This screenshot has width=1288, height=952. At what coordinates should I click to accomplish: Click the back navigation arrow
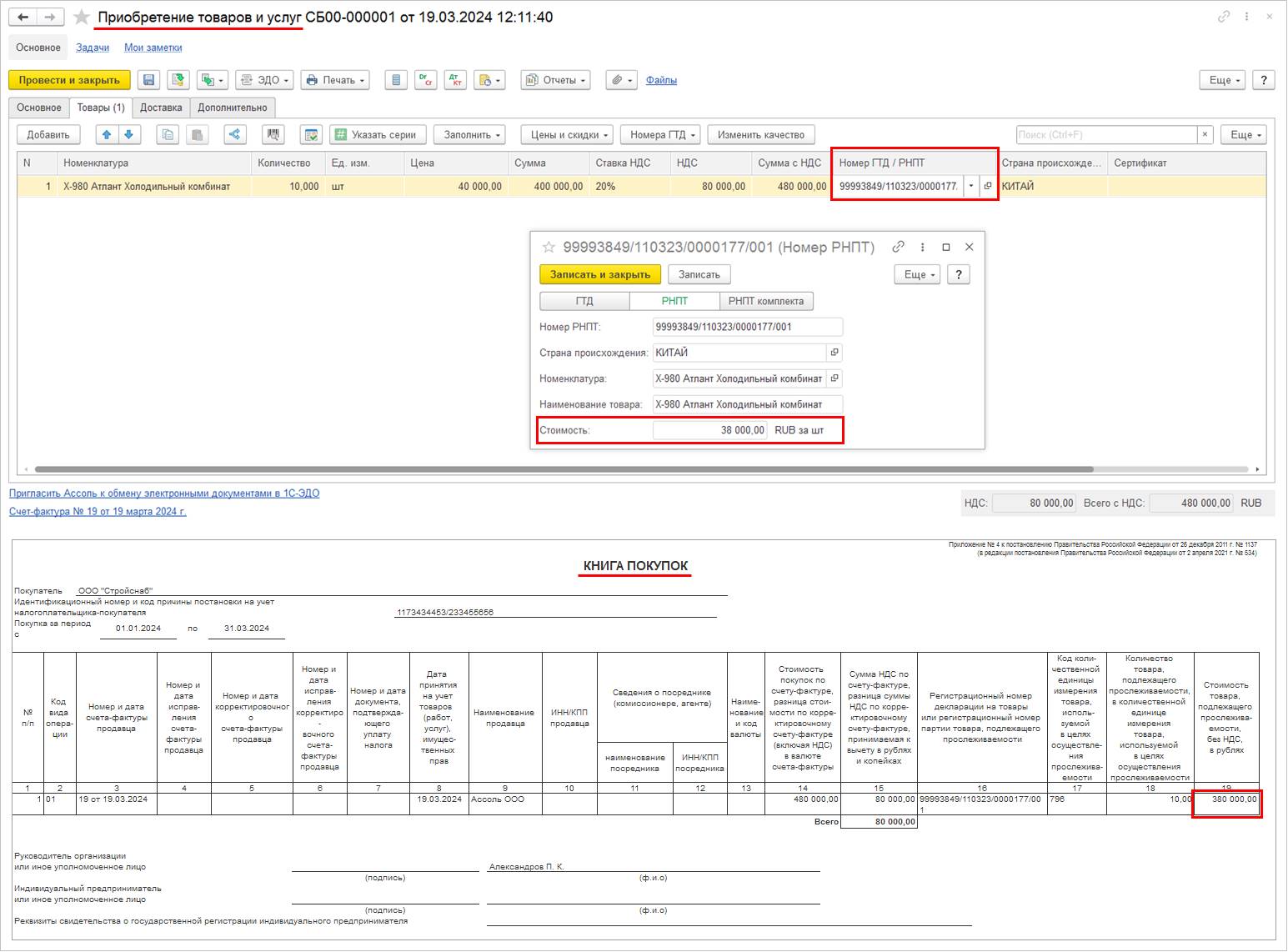[23, 17]
